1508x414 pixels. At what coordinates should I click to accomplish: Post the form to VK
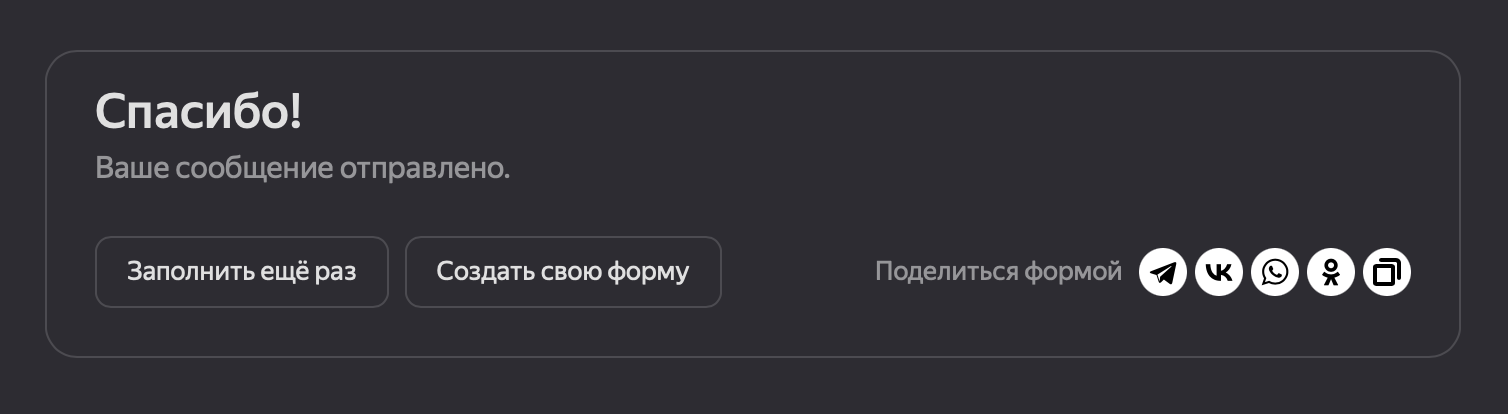point(1218,272)
